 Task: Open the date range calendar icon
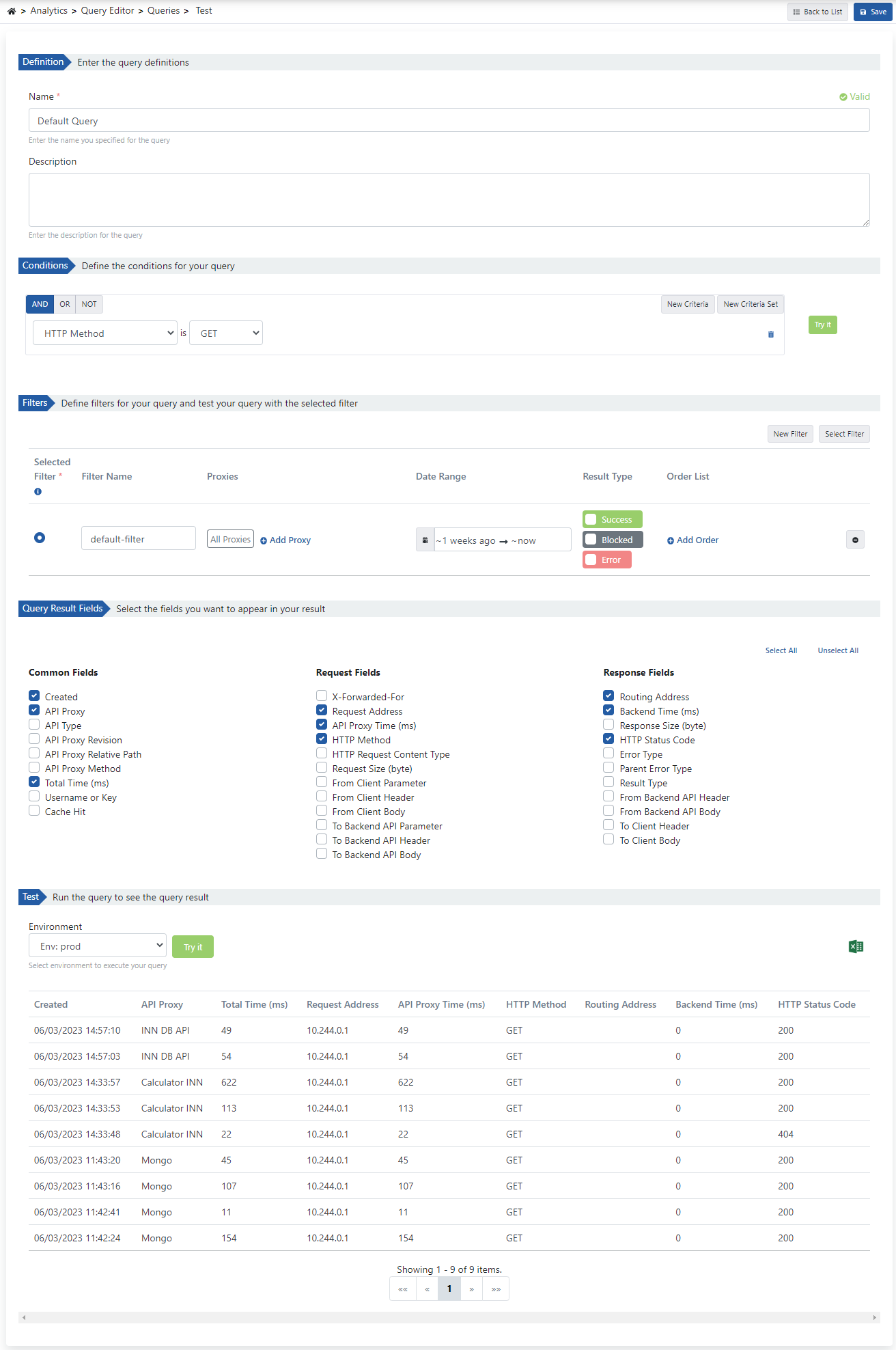click(425, 540)
